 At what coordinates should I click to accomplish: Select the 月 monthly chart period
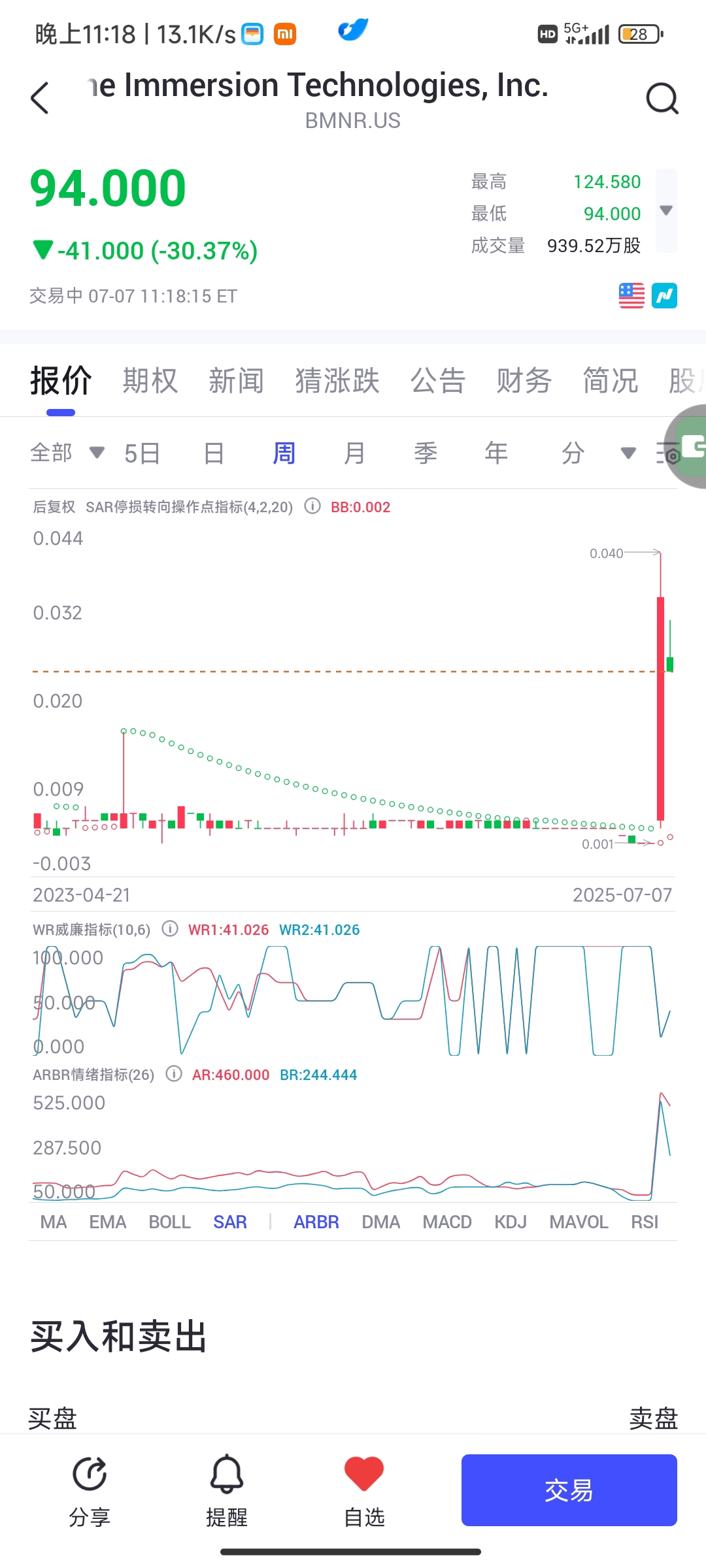[354, 453]
